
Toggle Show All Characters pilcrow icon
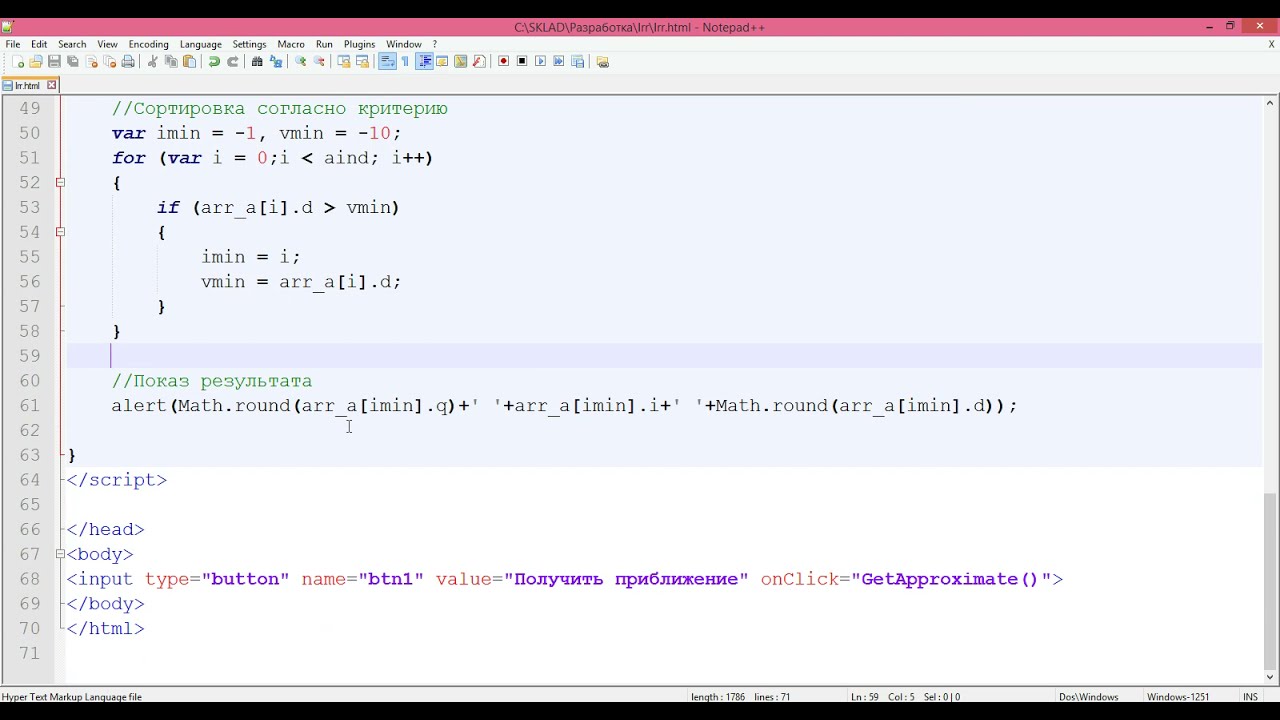pos(405,61)
